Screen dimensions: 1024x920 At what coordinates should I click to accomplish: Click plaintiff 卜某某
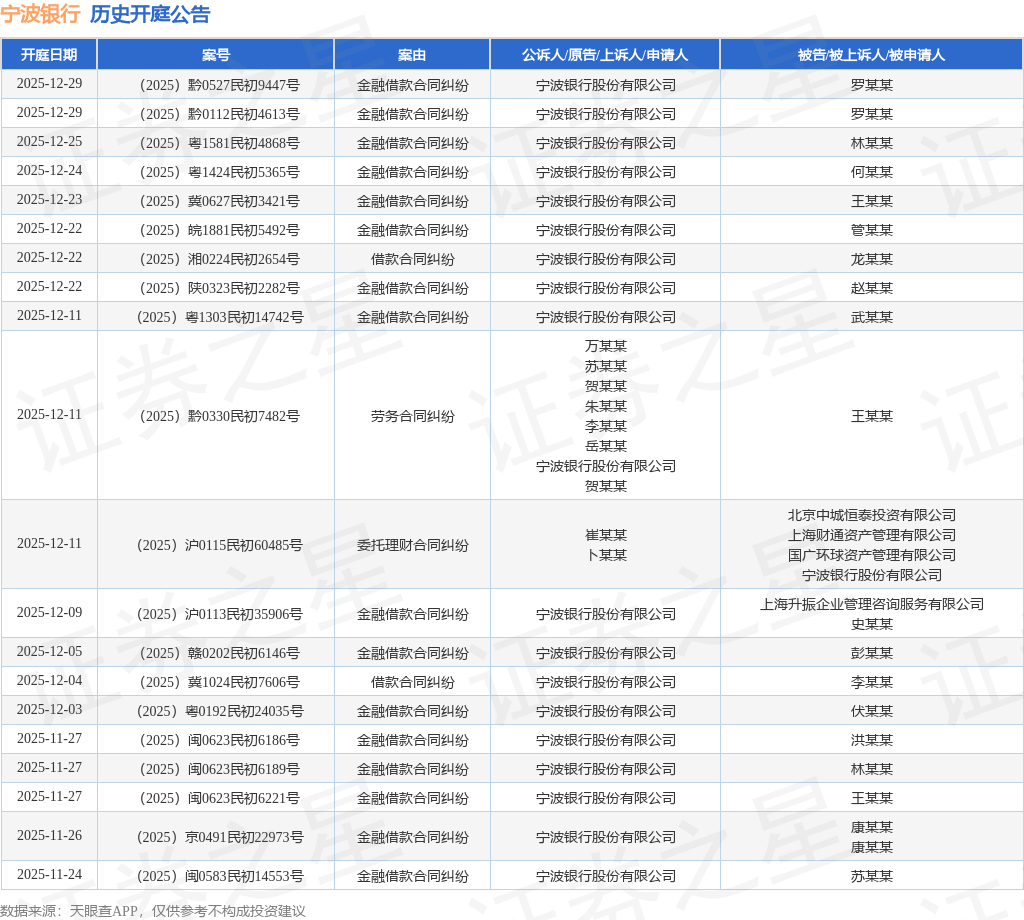coord(605,555)
